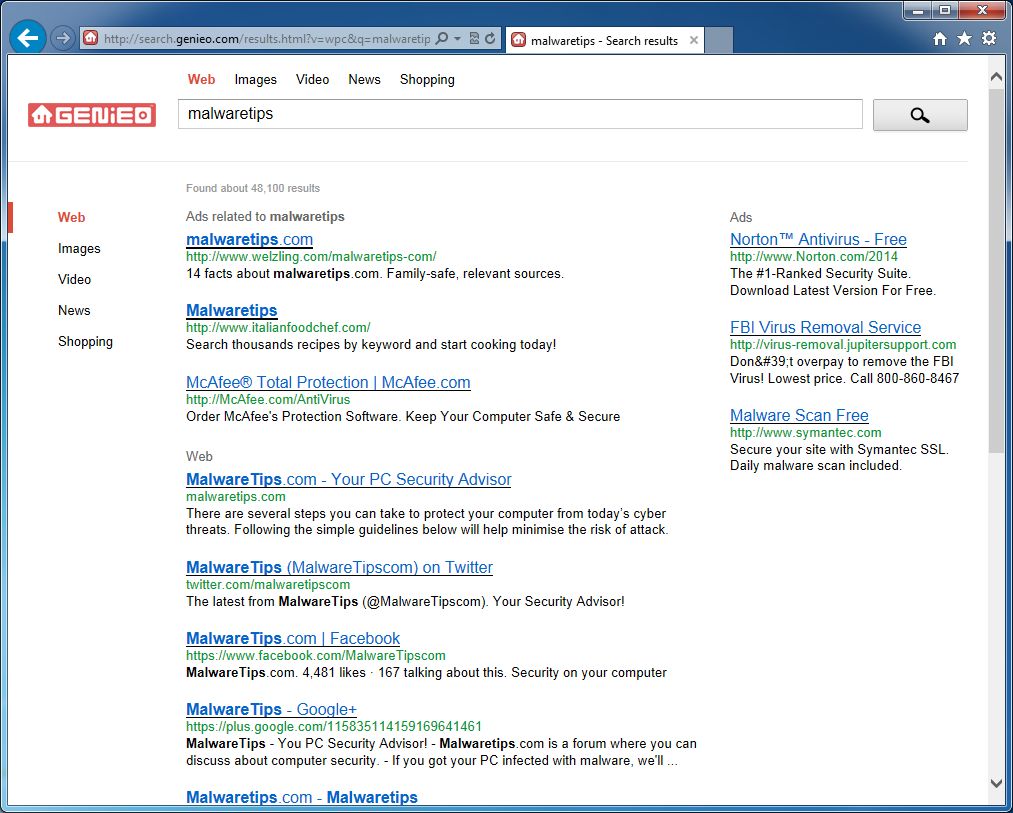The height and width of the screenshot is (813, 1013).
Task: Go back with the browser back arrow
Action: [28, 38]
